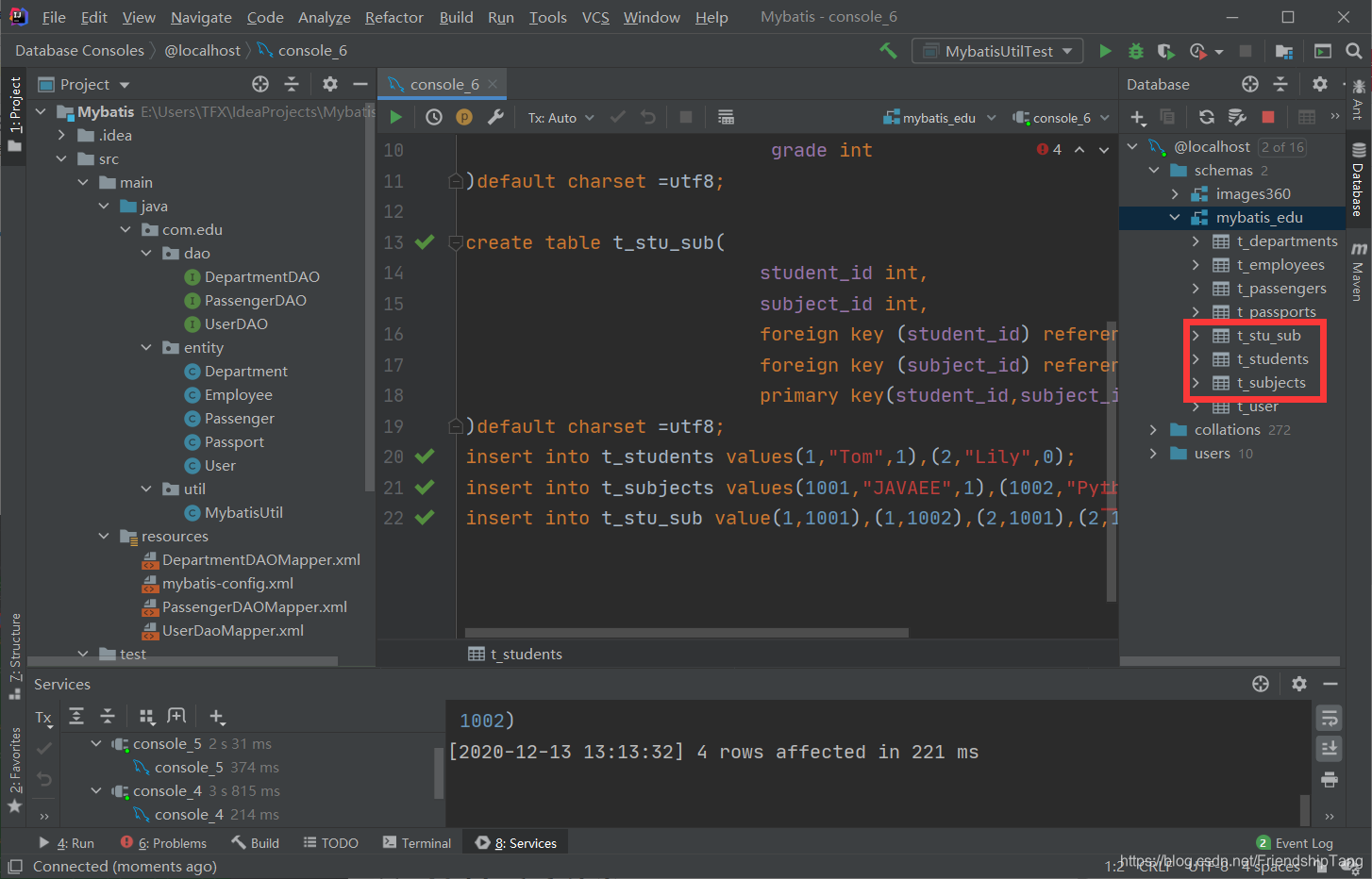Screen dimensions: 1372x879
Task: Collapse the mybatis_edu schema node
Action: point(1175,218)
